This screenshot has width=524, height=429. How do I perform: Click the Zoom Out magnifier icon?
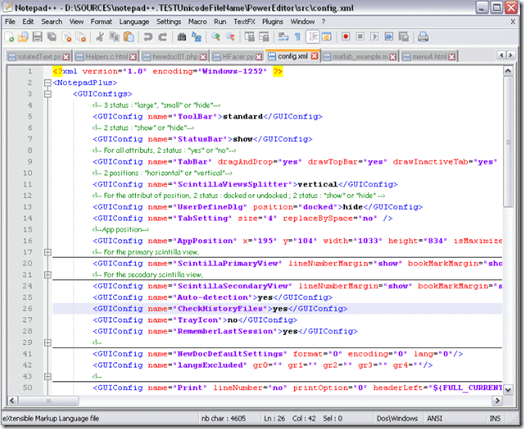pyautogui.click(x=230, y=37)
